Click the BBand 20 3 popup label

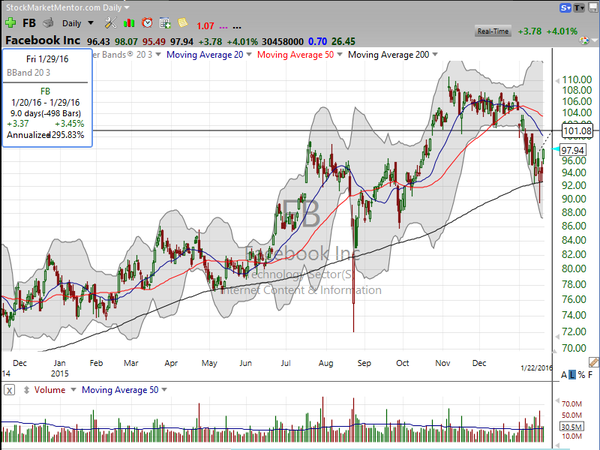click(28, 73)
